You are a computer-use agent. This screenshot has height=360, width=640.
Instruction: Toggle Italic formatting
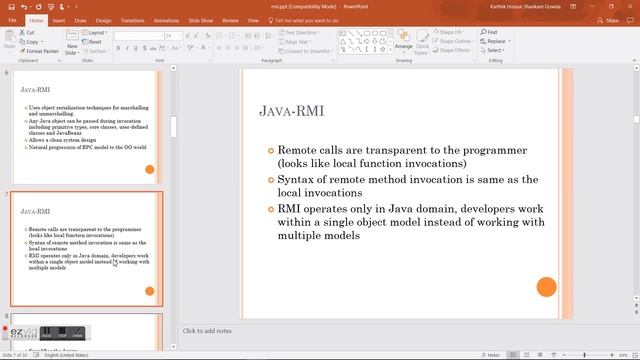[127, 48]
